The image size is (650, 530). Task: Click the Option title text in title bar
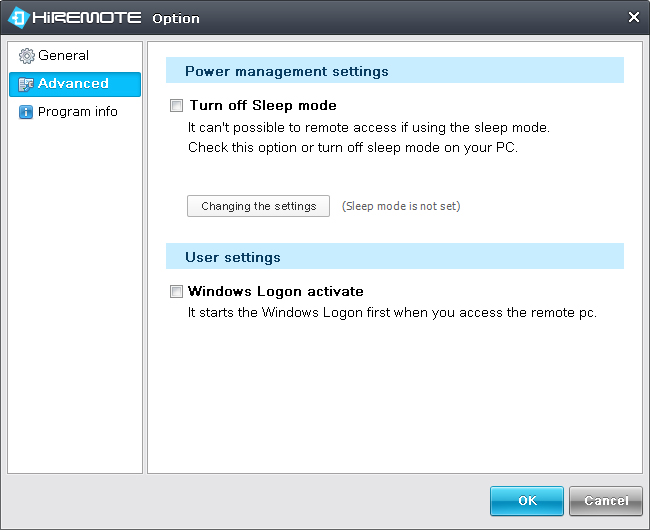(x=176, y=19)
